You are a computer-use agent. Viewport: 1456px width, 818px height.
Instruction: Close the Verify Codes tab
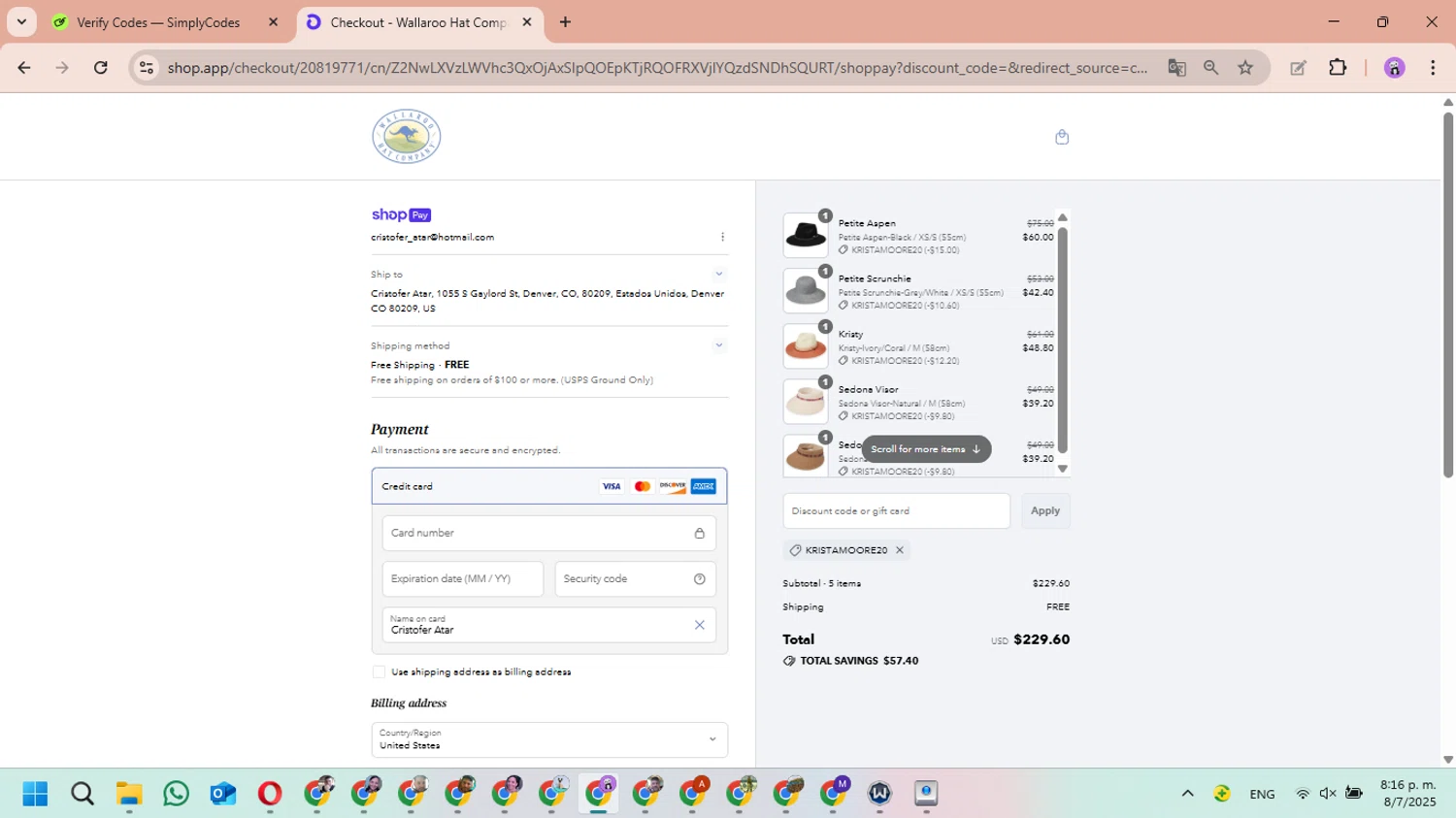[273, 22]
